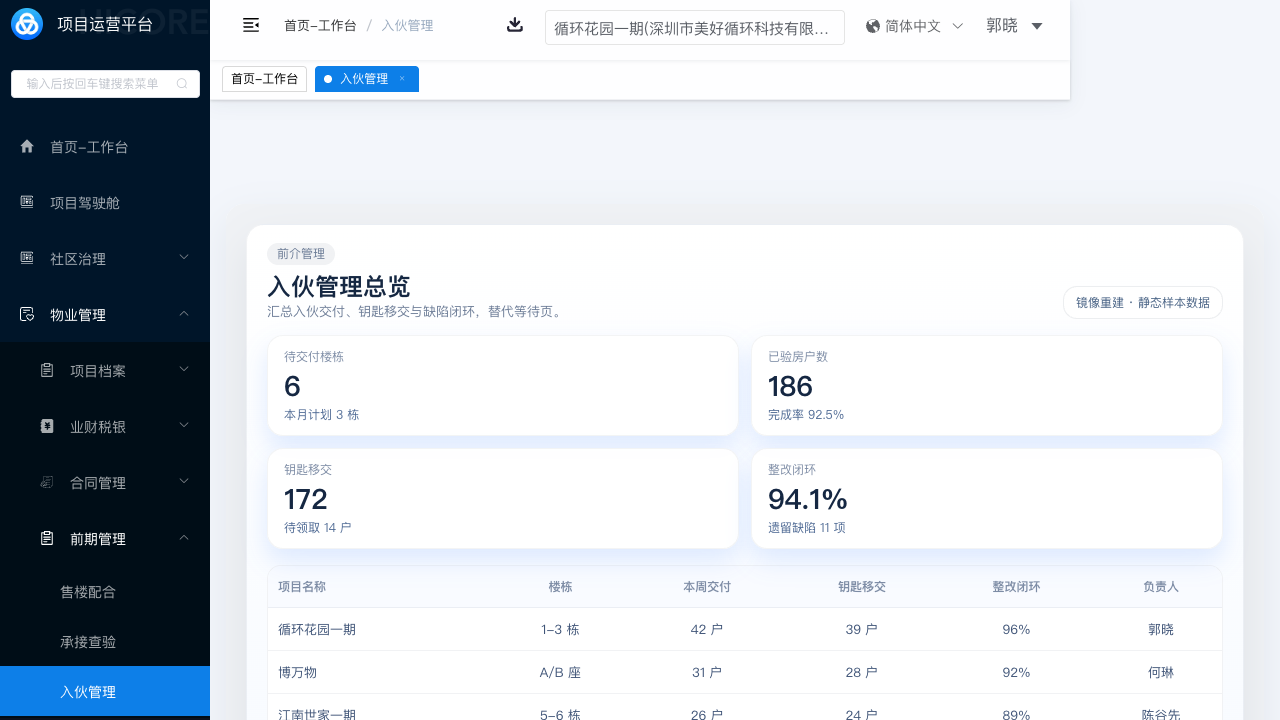Click the globe language icon
Screen dimensions: 1280x720
(873, 26)
